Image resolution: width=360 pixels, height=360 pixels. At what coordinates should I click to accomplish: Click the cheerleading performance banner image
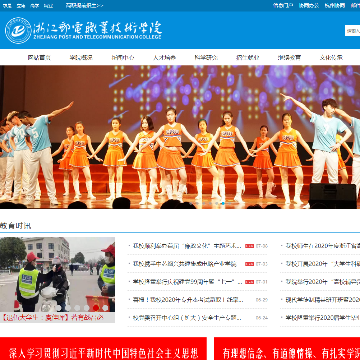click(x=180, y=137)
